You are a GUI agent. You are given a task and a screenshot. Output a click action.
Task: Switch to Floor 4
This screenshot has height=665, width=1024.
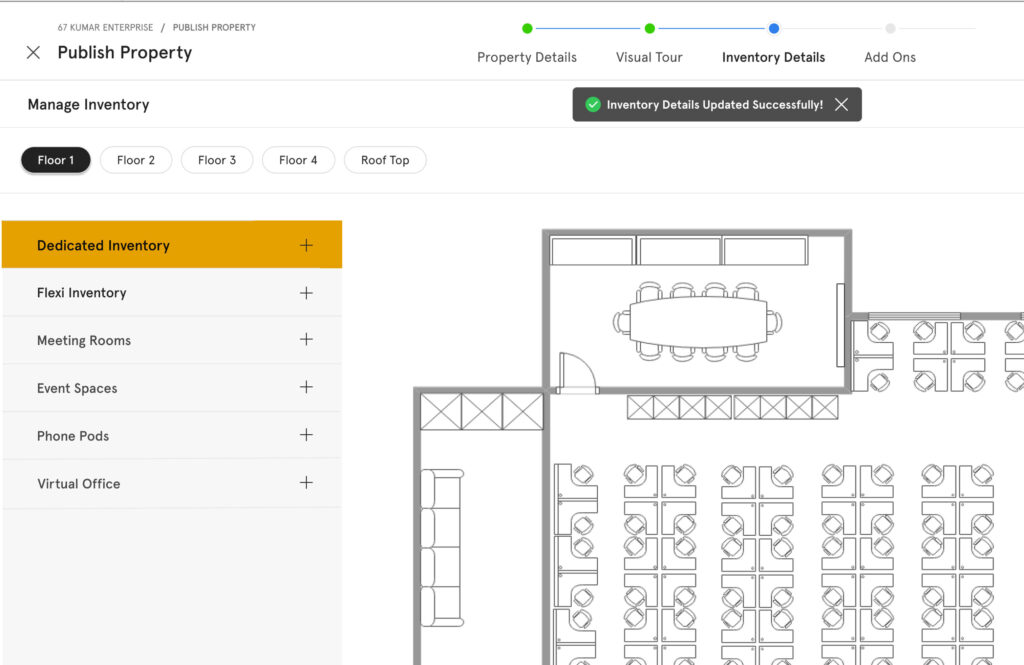click(298, 160)
